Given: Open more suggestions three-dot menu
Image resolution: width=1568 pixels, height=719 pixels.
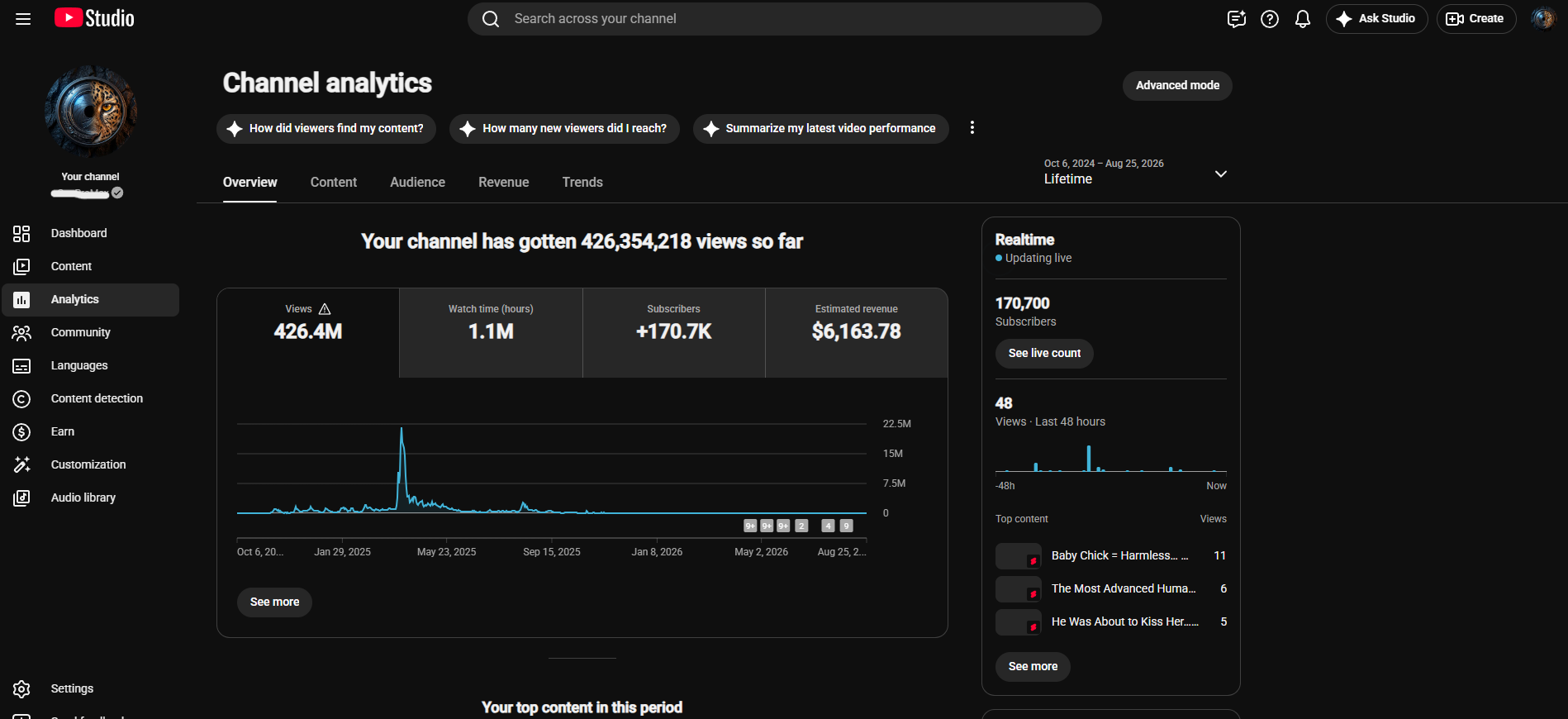Looking at the screenshot, I should [972, 127].
